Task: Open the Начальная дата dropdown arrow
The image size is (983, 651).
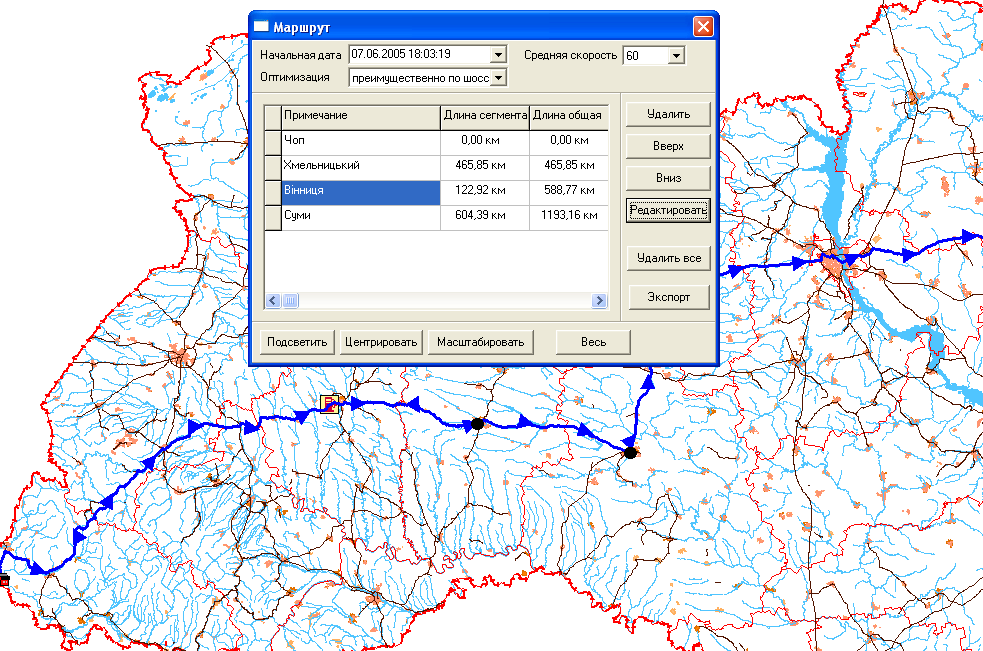Action: [x=498, y=55]
